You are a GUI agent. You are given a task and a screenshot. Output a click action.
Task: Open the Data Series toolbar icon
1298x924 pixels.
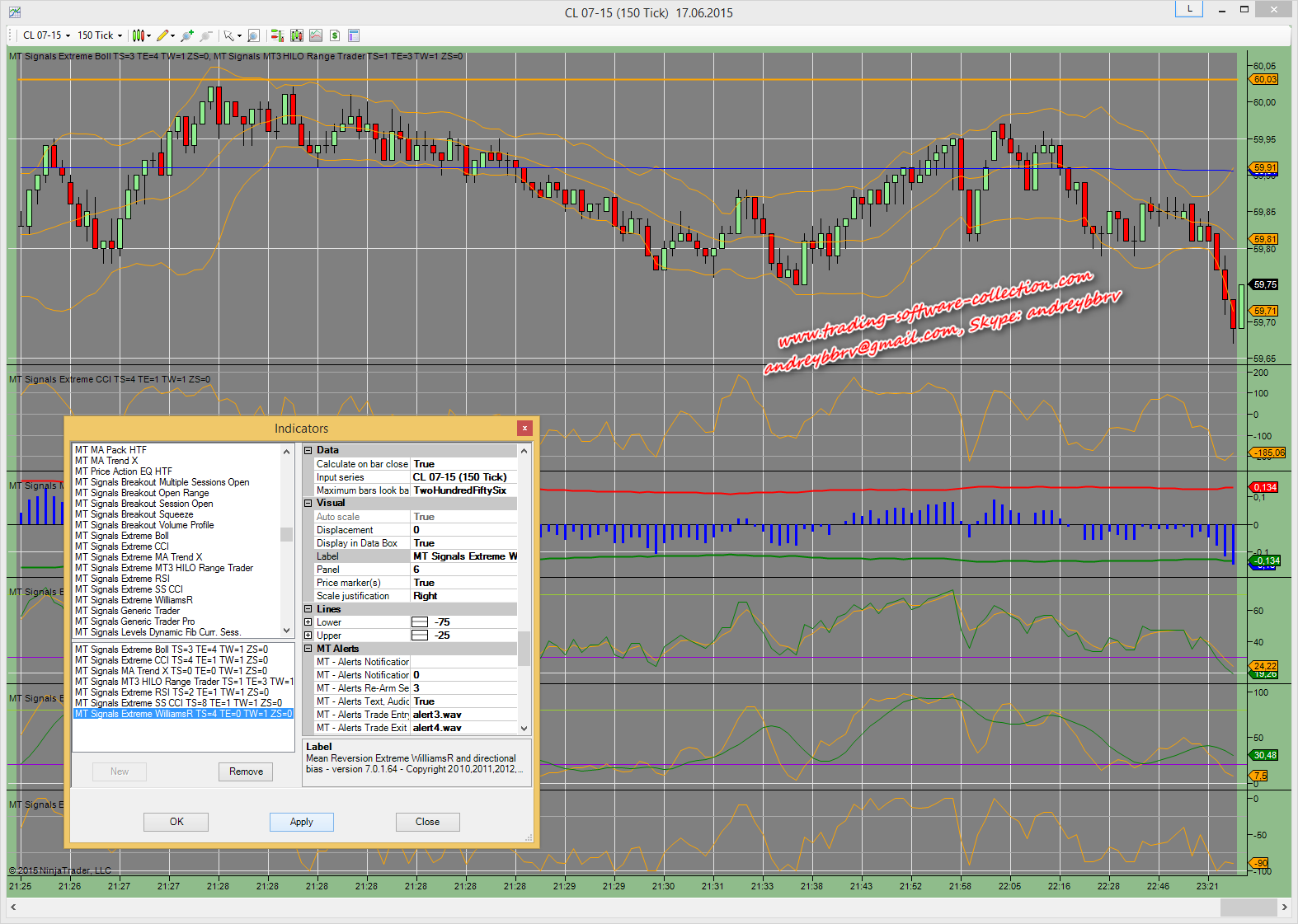pyautogui.click(x=297, y=35)
